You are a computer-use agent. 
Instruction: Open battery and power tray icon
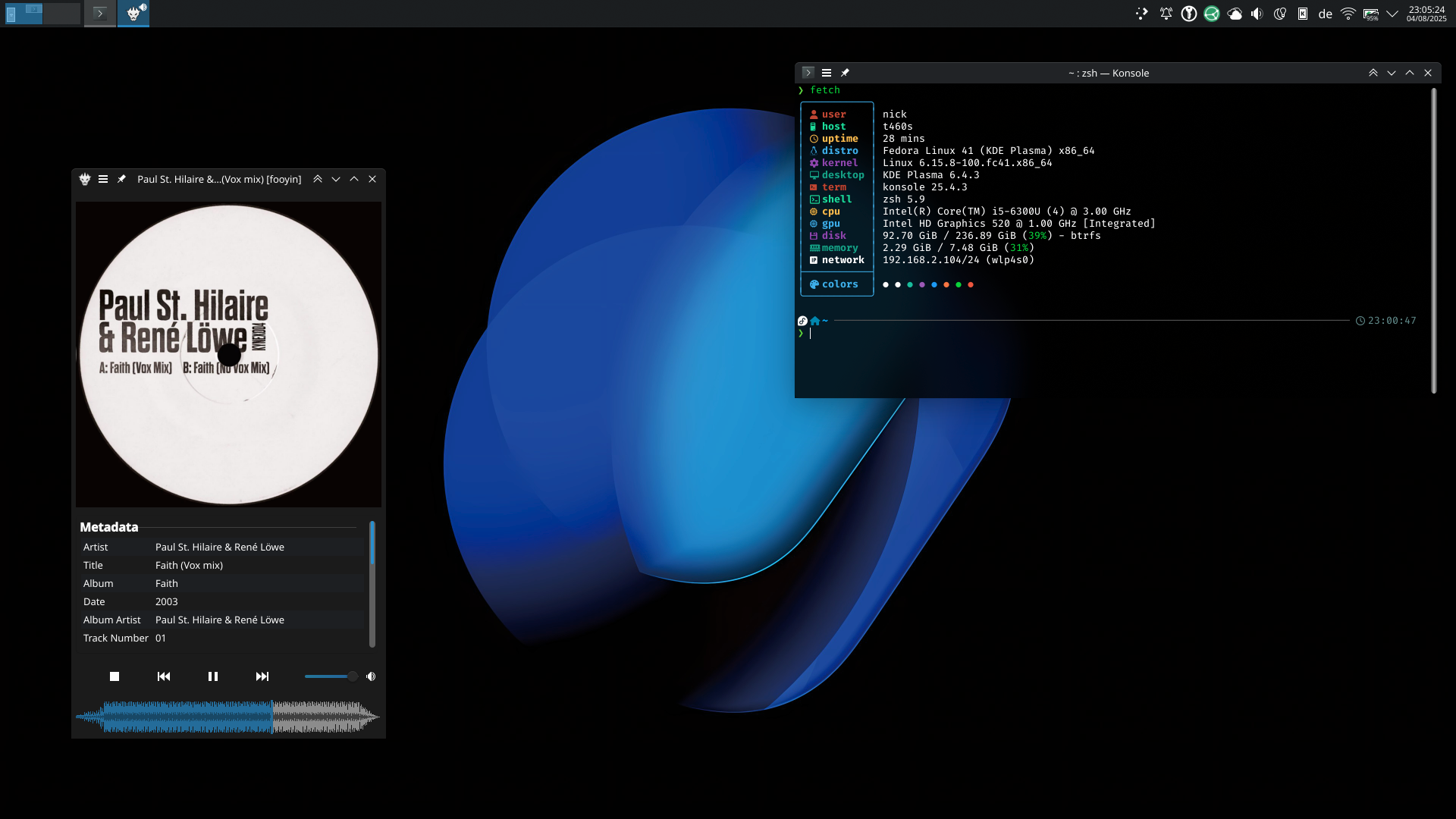1371,14
